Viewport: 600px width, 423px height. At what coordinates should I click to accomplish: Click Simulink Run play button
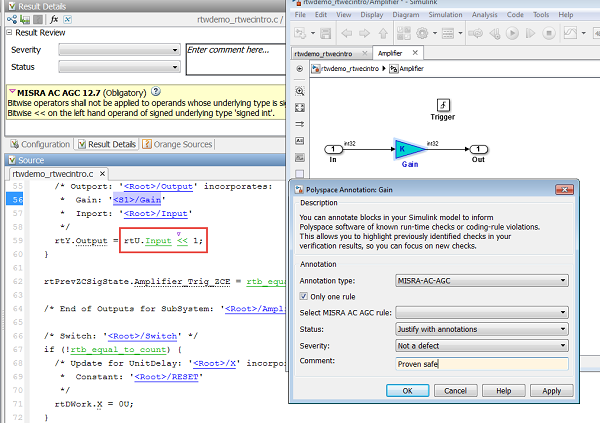[x=512, y=33]
